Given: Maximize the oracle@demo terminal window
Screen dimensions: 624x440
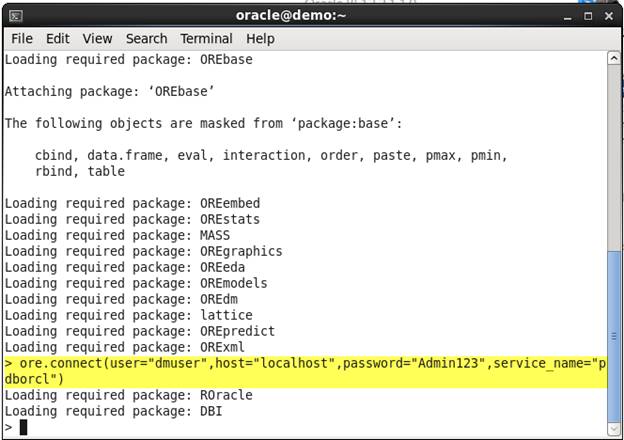Looking at the screenshot, I should click(x=588, y=15).
